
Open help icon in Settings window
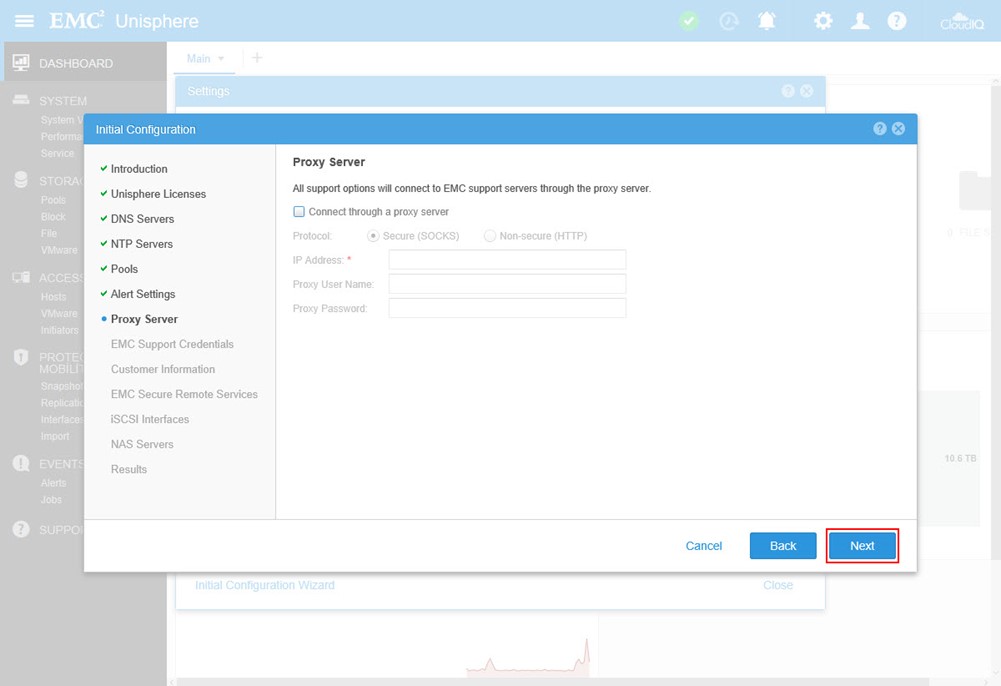(788, 91)
